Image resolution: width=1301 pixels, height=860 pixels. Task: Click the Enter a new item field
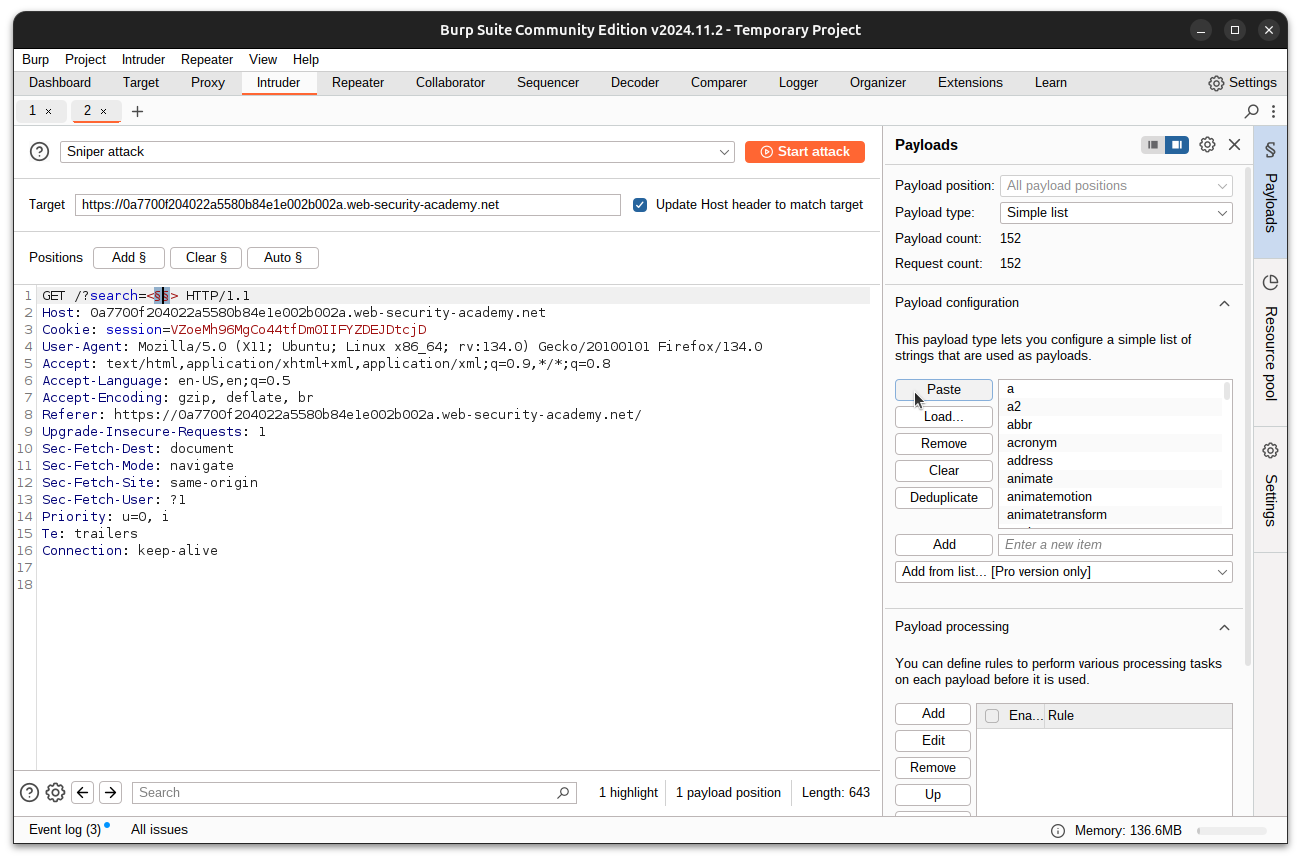(1115, 545)
